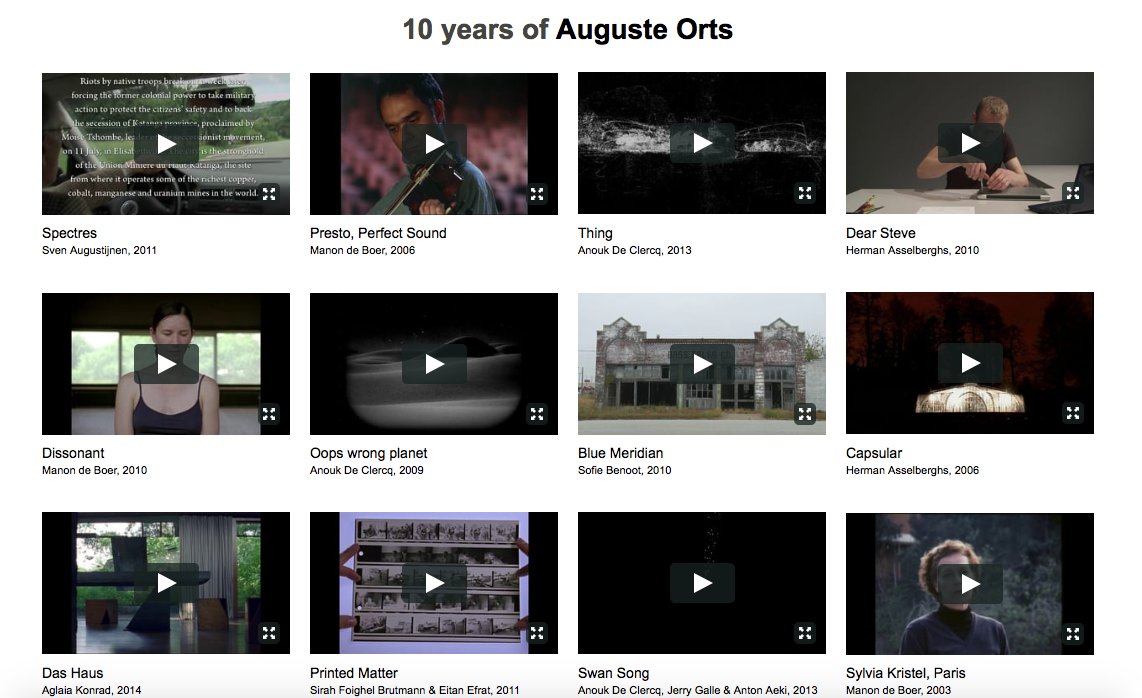The width and height of the screenshot is (1142, 698).
Task: Click credit Sofie Benoot, 2010
Action: pos(624,470)
